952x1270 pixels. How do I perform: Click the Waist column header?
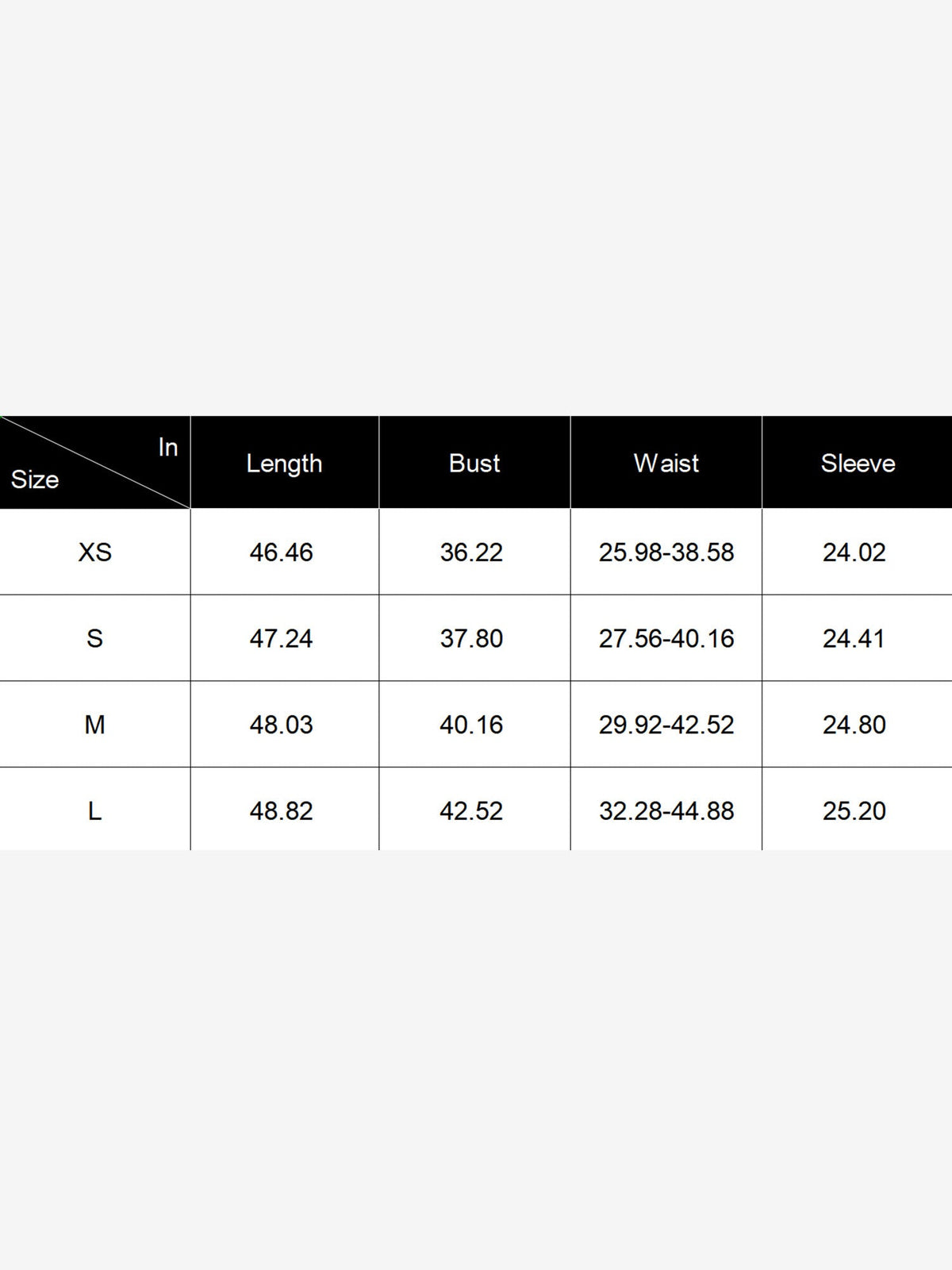coord(666,463)
